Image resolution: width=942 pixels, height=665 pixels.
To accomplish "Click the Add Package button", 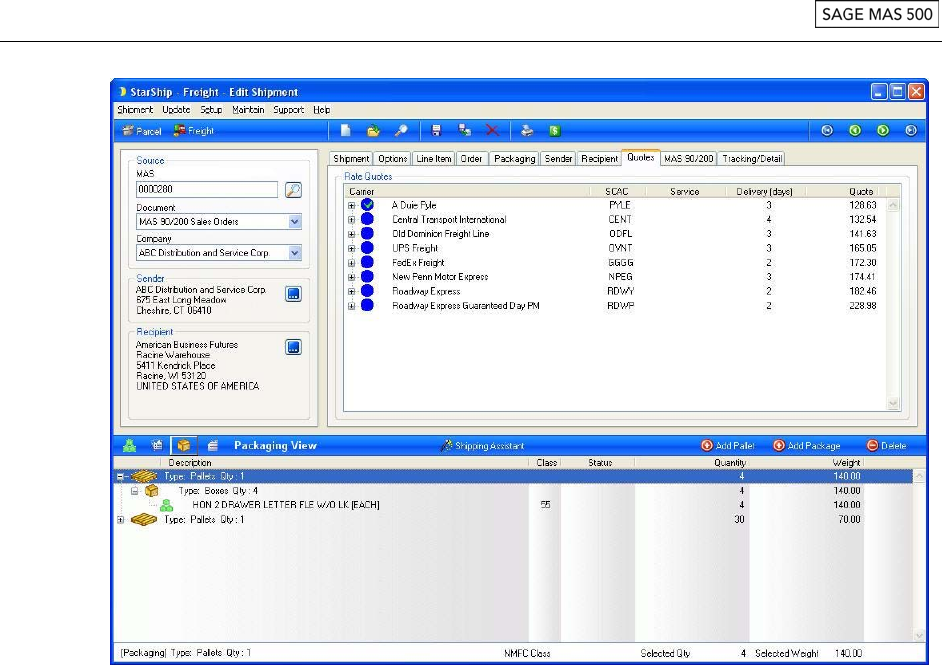I will point(806,446).
